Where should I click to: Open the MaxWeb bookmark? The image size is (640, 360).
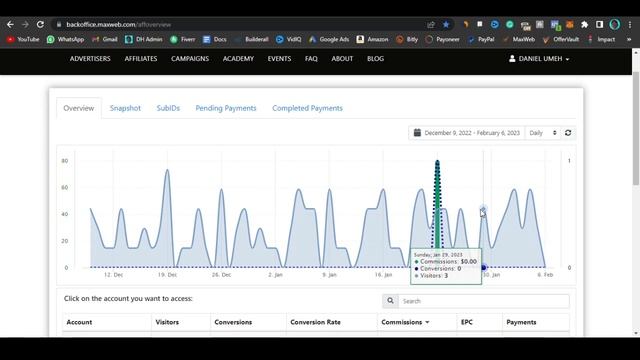[518, 39]
